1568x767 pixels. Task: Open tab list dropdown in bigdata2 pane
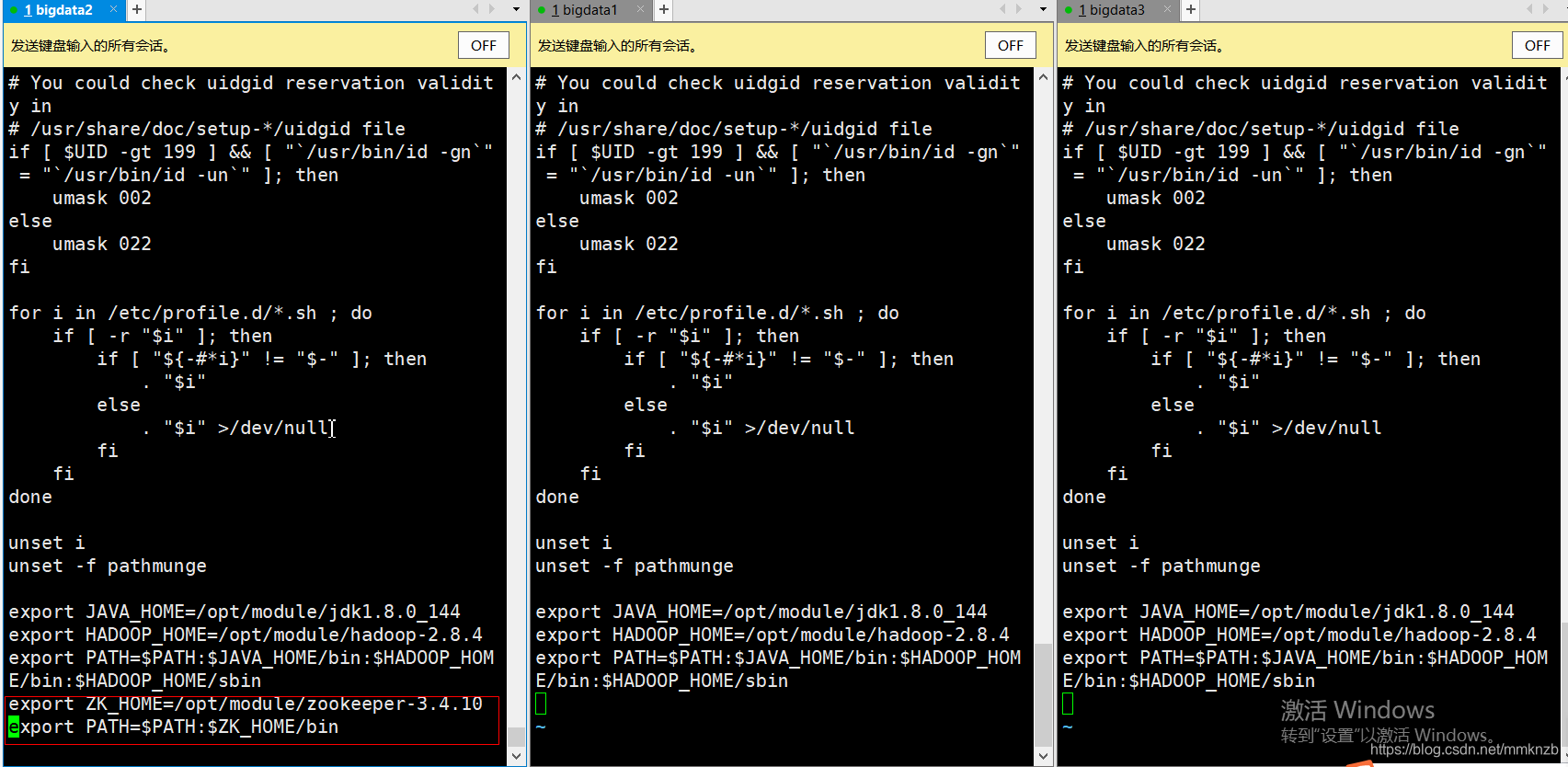pos(516,9)
